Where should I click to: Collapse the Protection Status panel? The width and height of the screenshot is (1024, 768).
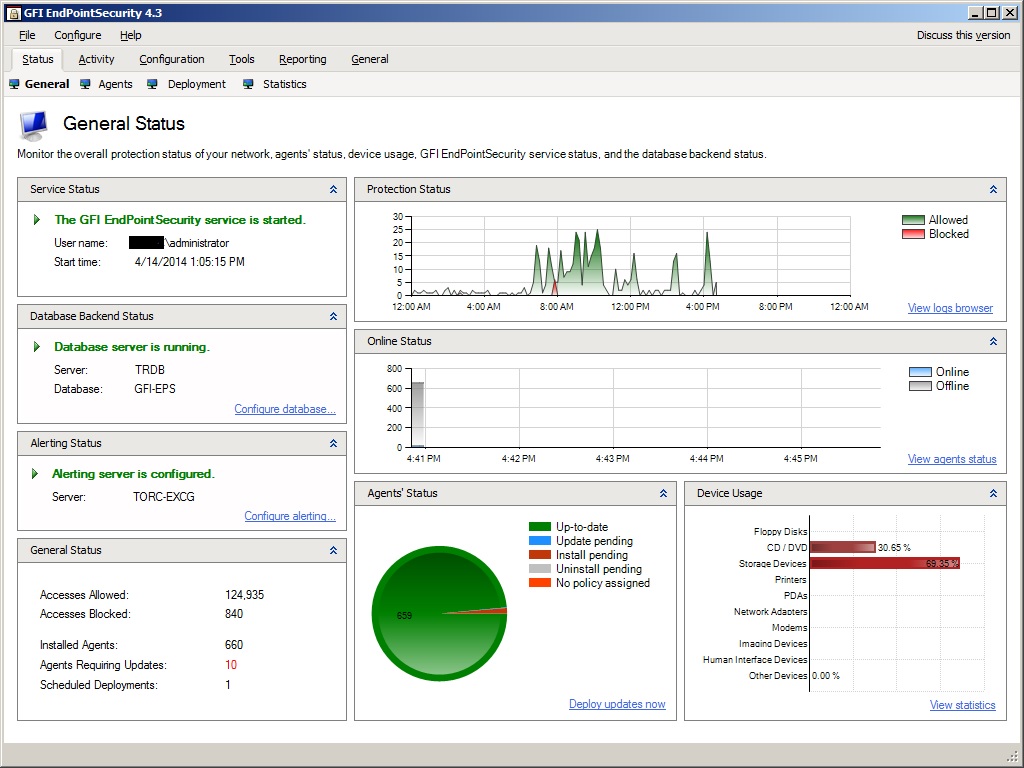click(993, 189)
